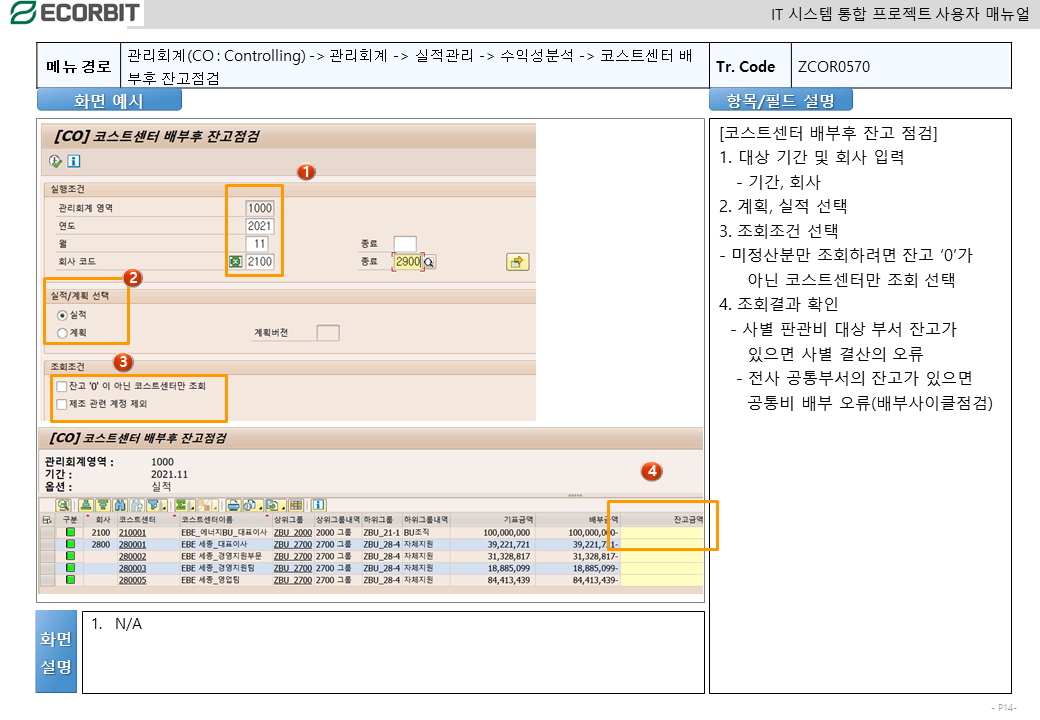Check the 제조 관련 계정 제외 box
Viewport: 1040px width, 720px height.
62,404
